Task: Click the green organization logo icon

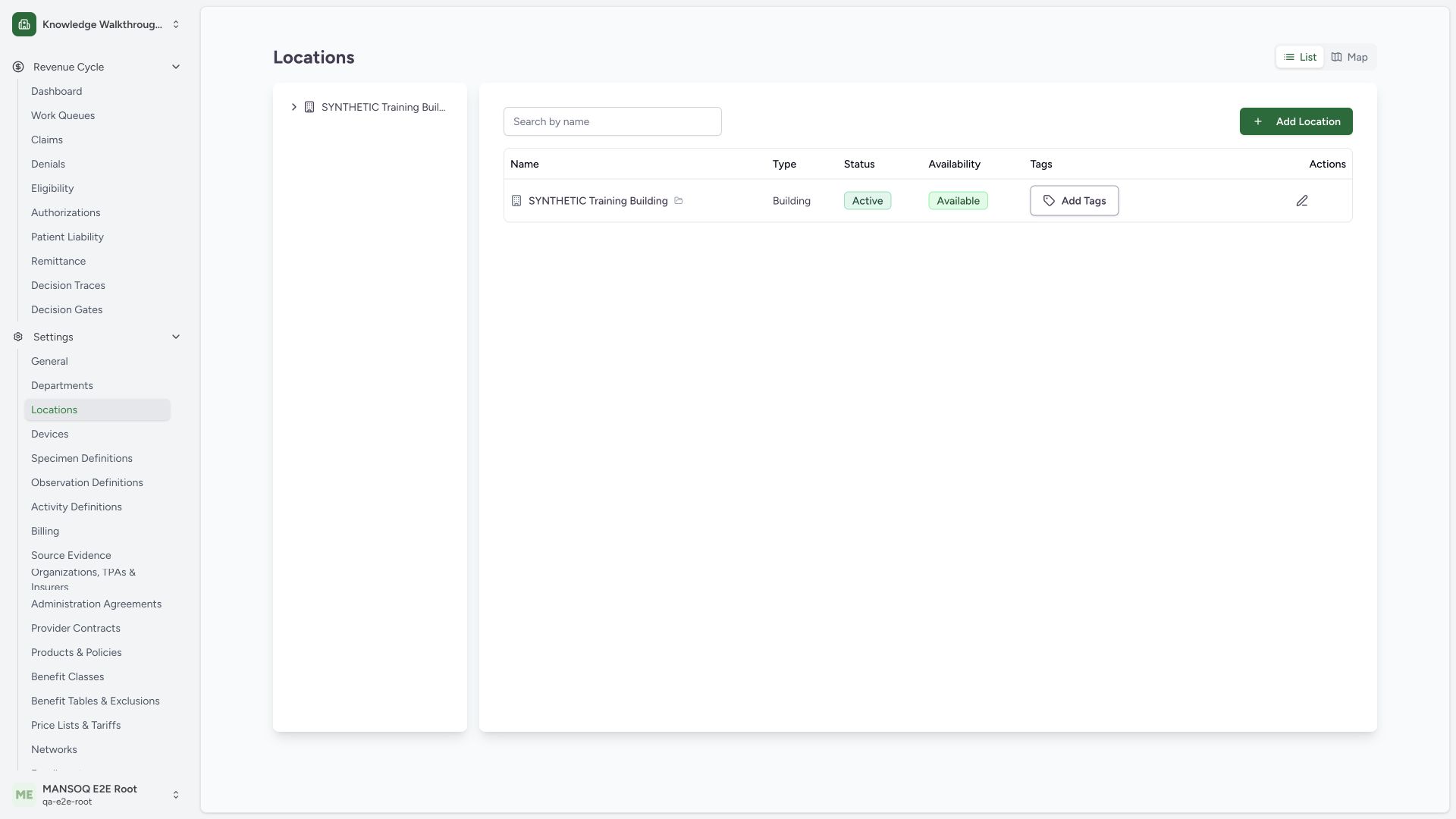Action: [x=24, y=24]
